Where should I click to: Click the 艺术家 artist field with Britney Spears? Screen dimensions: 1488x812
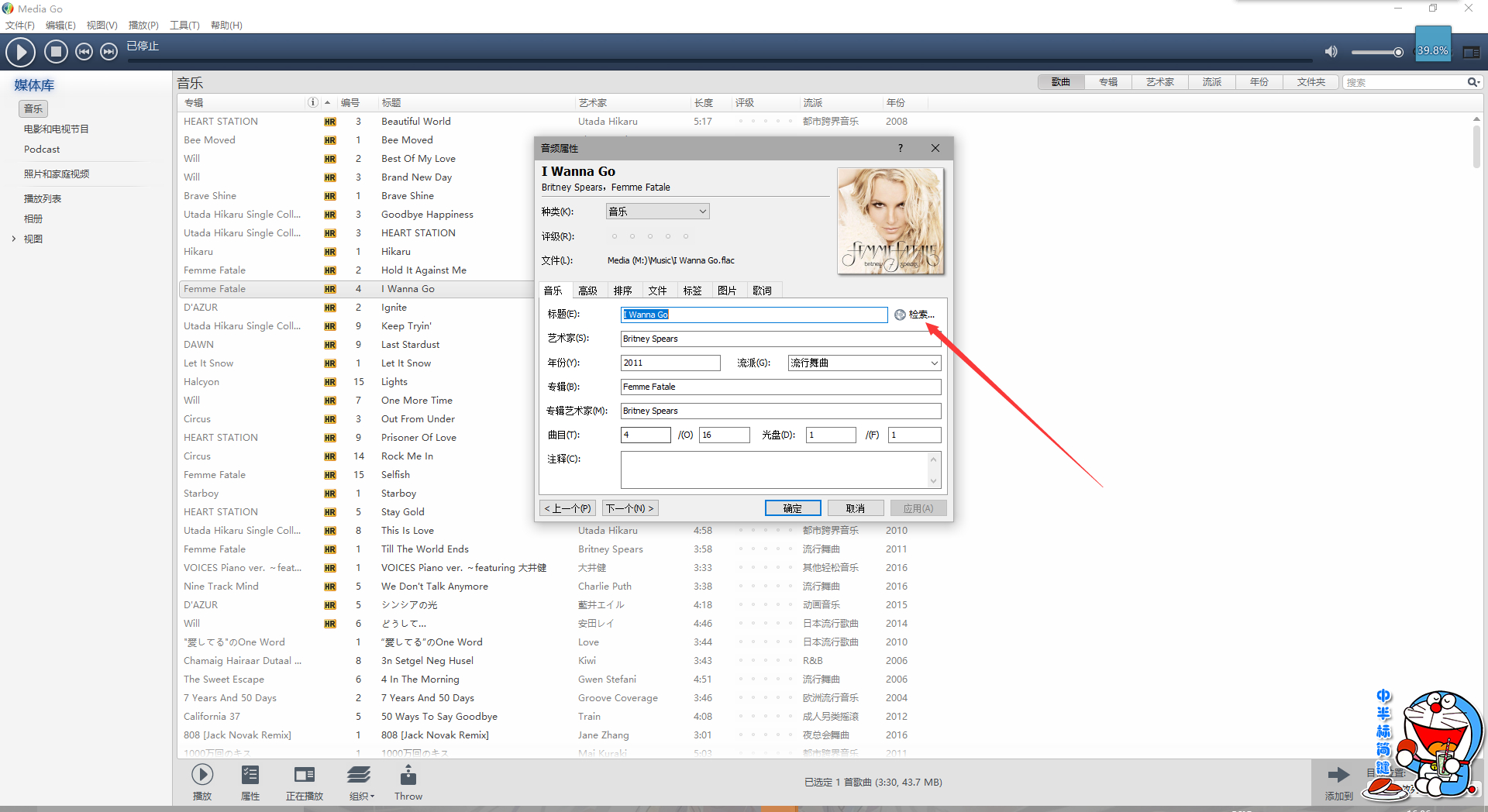780,339
